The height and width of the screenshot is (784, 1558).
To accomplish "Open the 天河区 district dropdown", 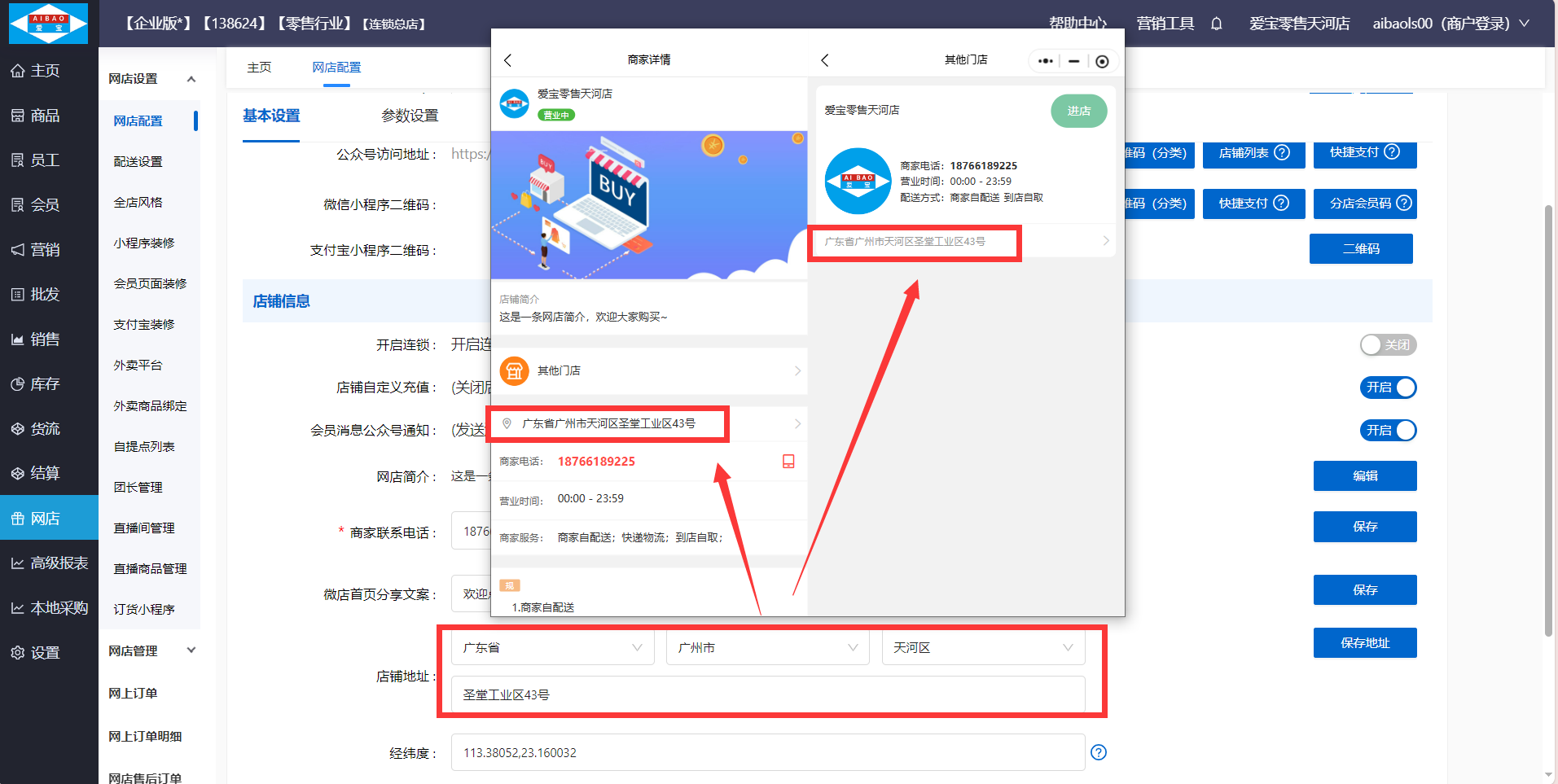I will [982, 648].
